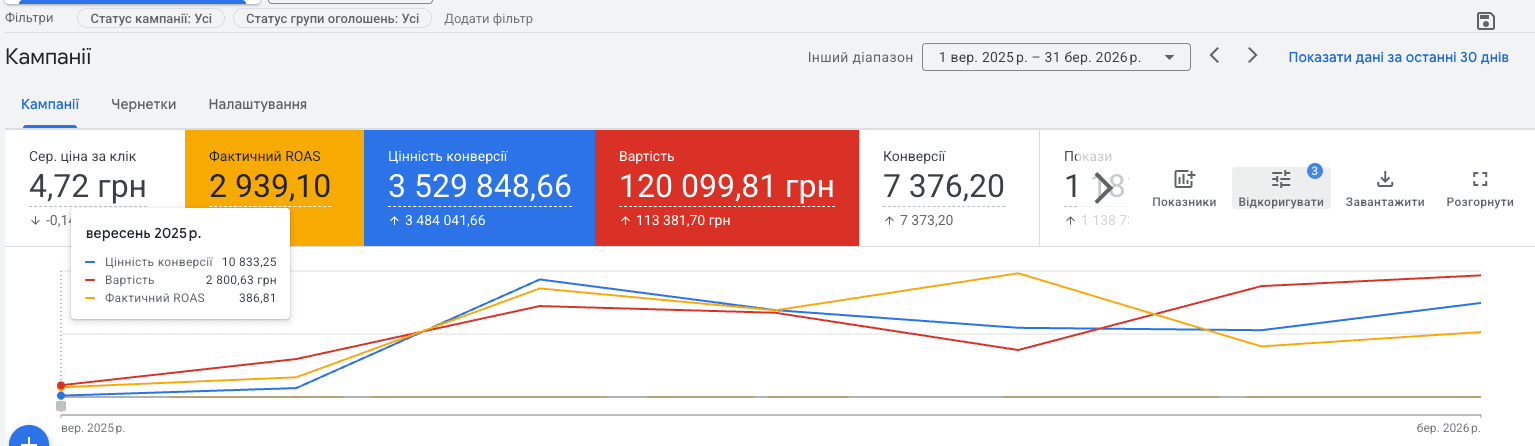Select the blue Цінність конверсії card
This screenshot has width=1535, height=446.
pyautogui.click(x=479, y=187)
